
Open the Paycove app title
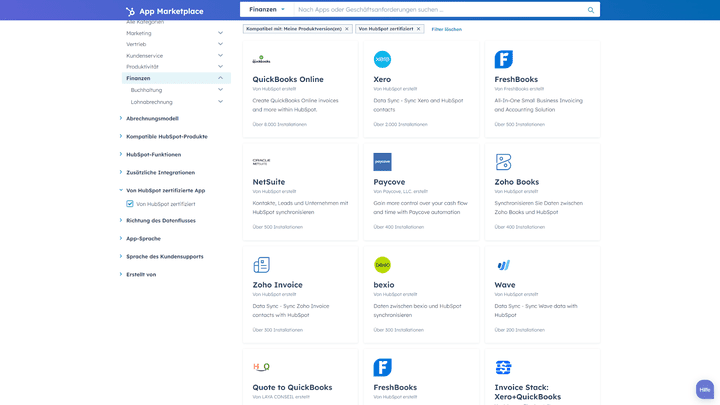point(389,182)
